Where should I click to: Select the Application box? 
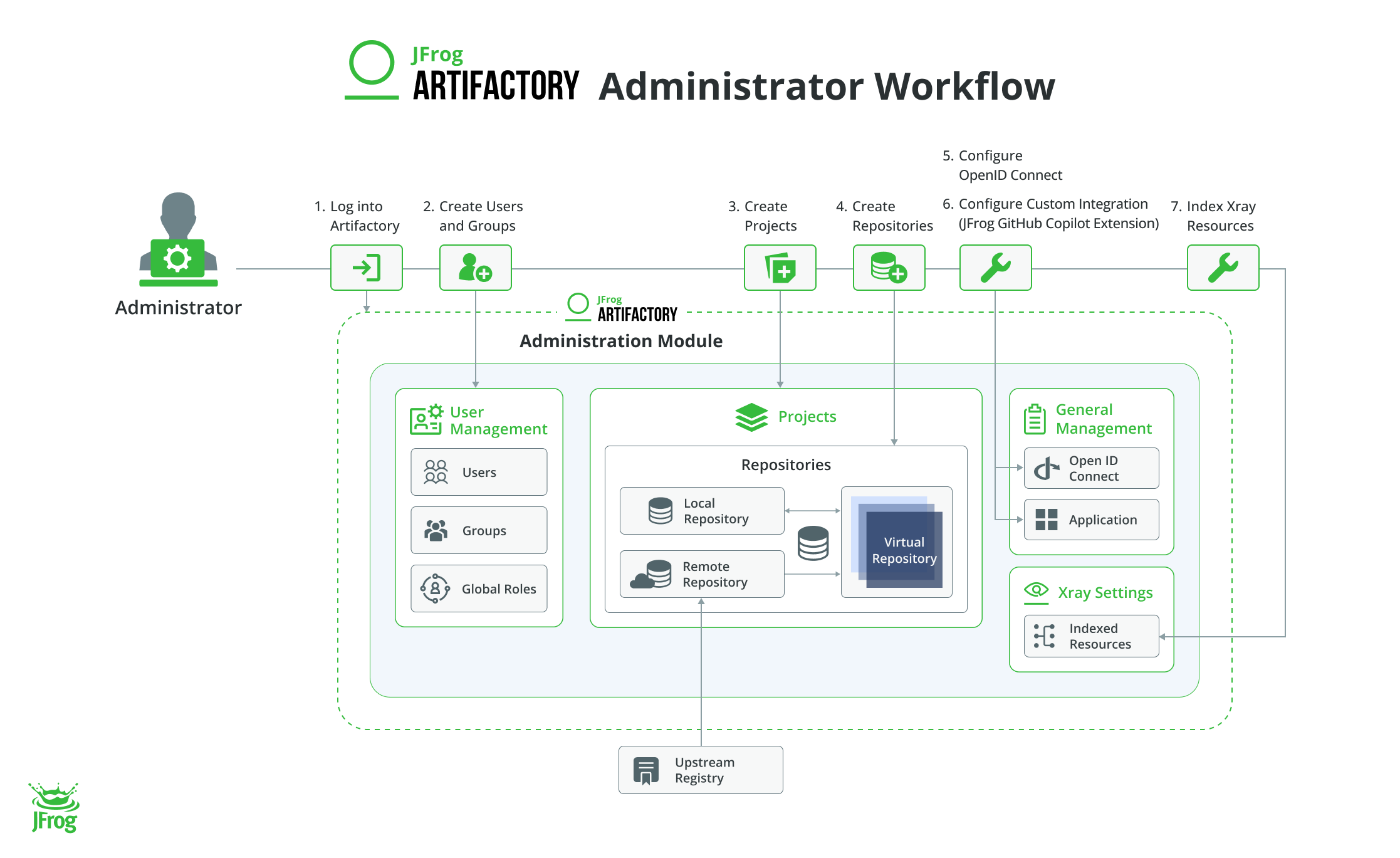click(x=1091, y=520)
